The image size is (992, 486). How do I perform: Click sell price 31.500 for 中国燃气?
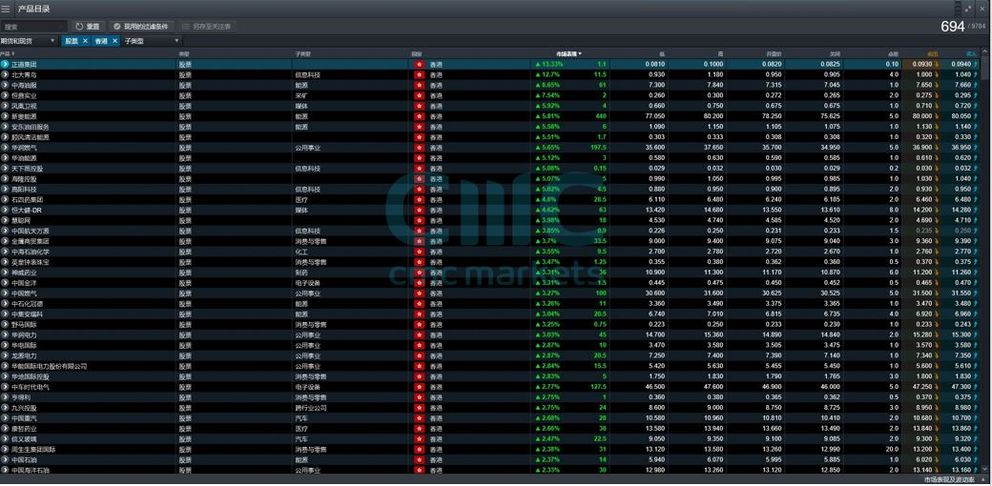coord(922,294)
